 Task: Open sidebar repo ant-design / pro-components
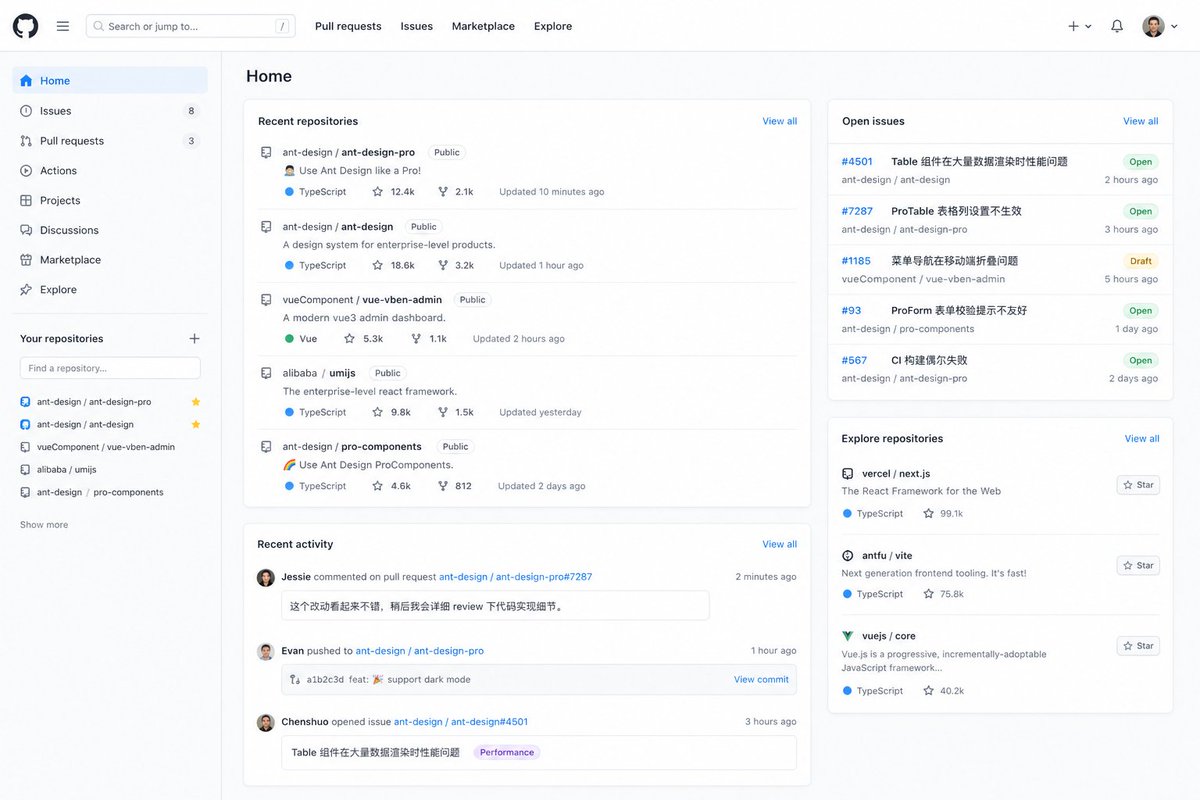pos(100,492)
